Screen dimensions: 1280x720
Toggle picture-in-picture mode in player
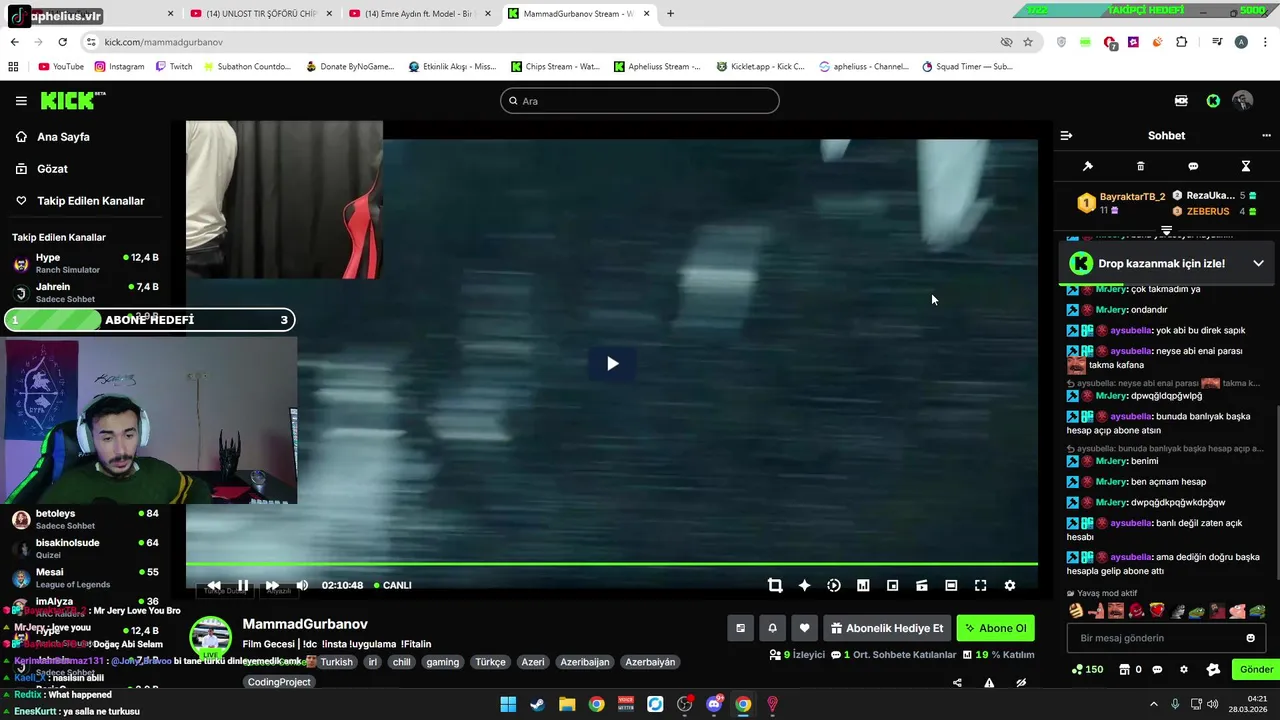tap(893, 585)
